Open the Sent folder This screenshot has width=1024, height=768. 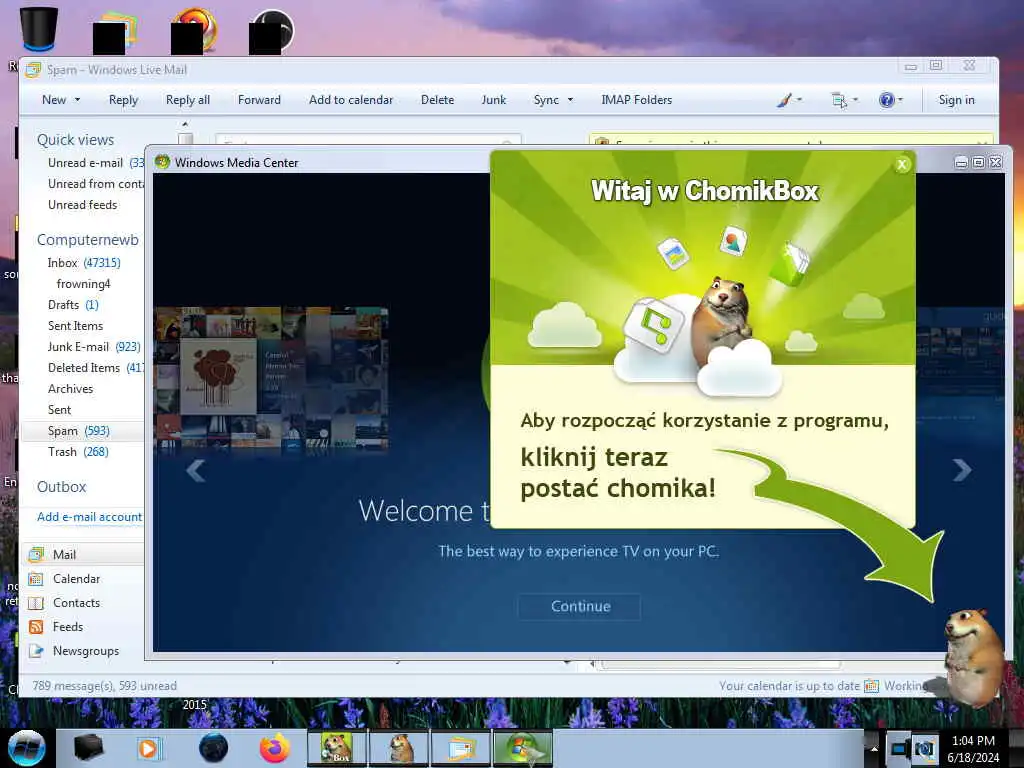coord(59,409)
